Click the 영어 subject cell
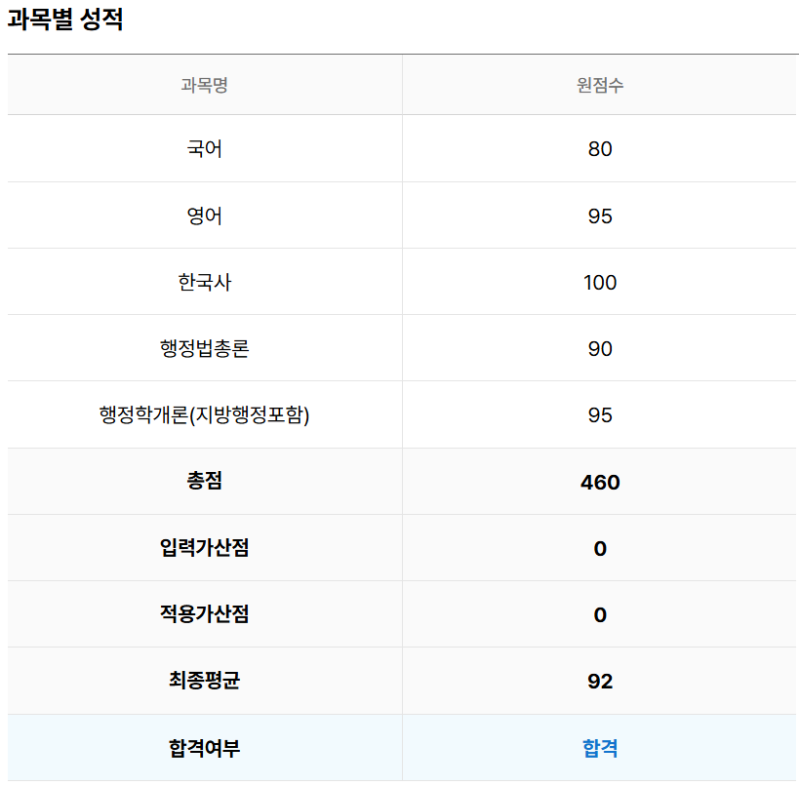The image size is (800, 785). (x=205, y=216)
